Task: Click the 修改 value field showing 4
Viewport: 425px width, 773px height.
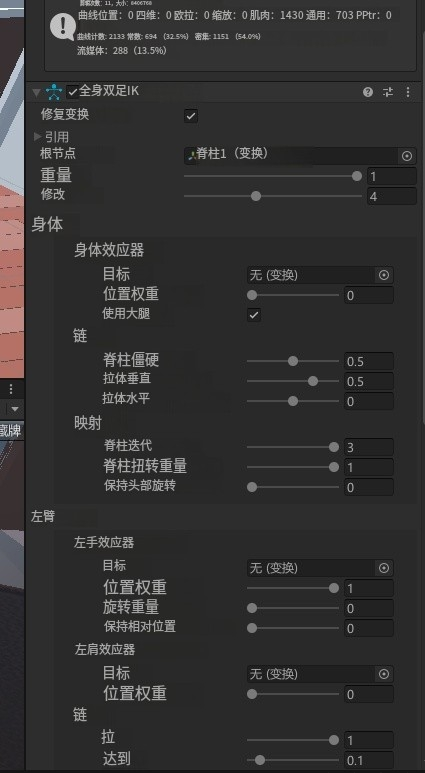Action: [391, 196]
